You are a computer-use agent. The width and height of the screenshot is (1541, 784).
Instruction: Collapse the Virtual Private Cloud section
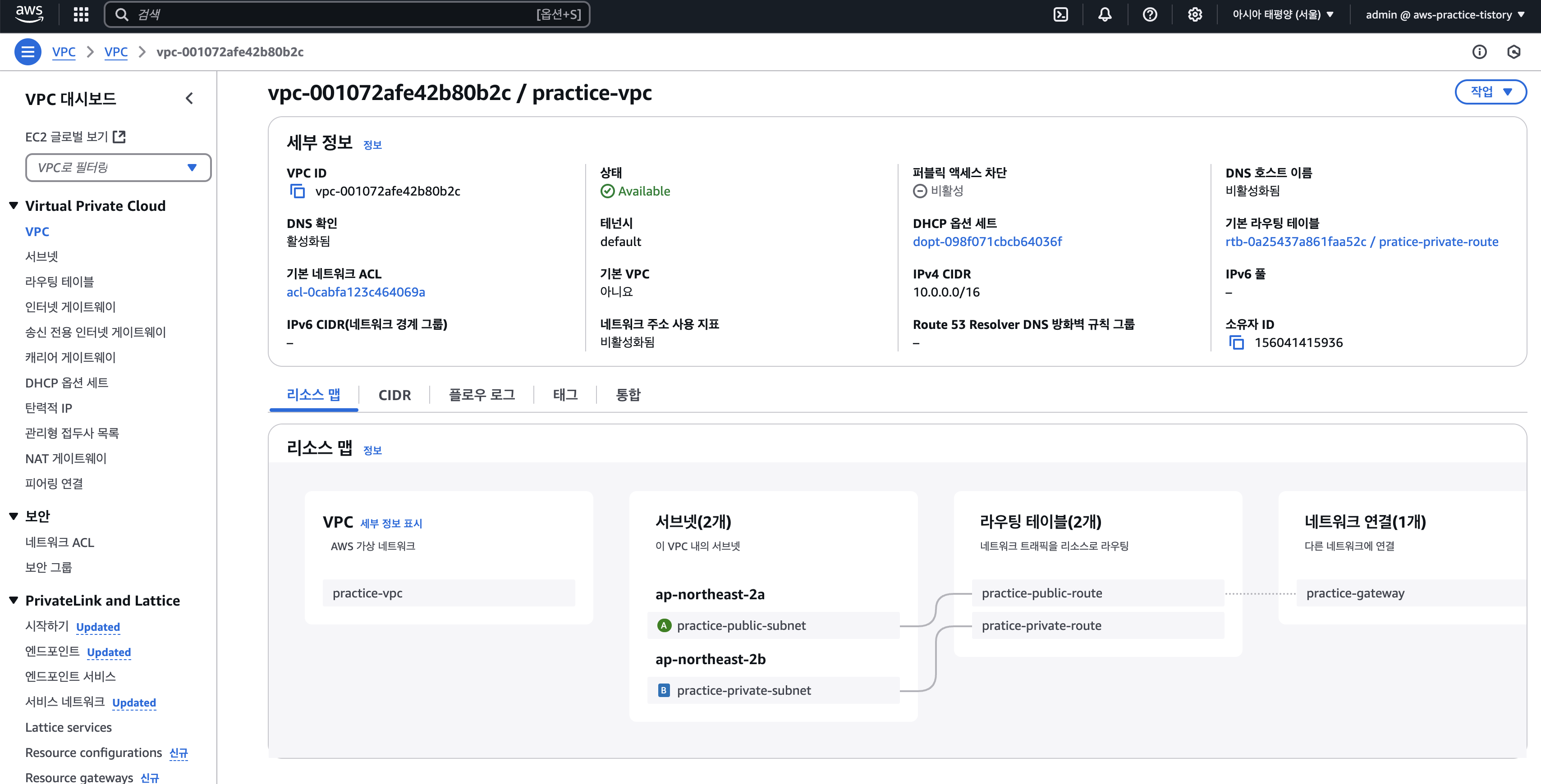[14, 206]
